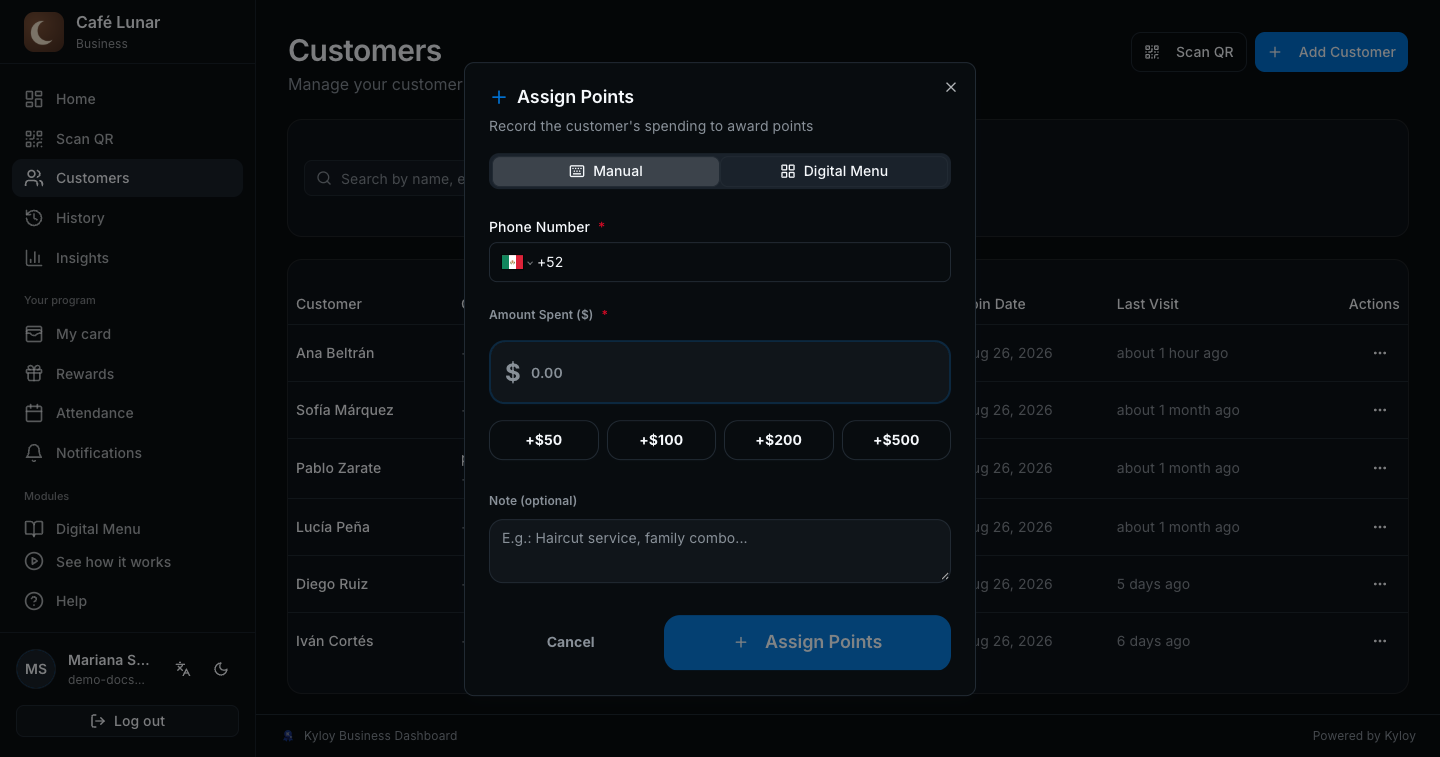Click the +$200 quick amount button
This screenshot has height=757, width=1440.
779,440
